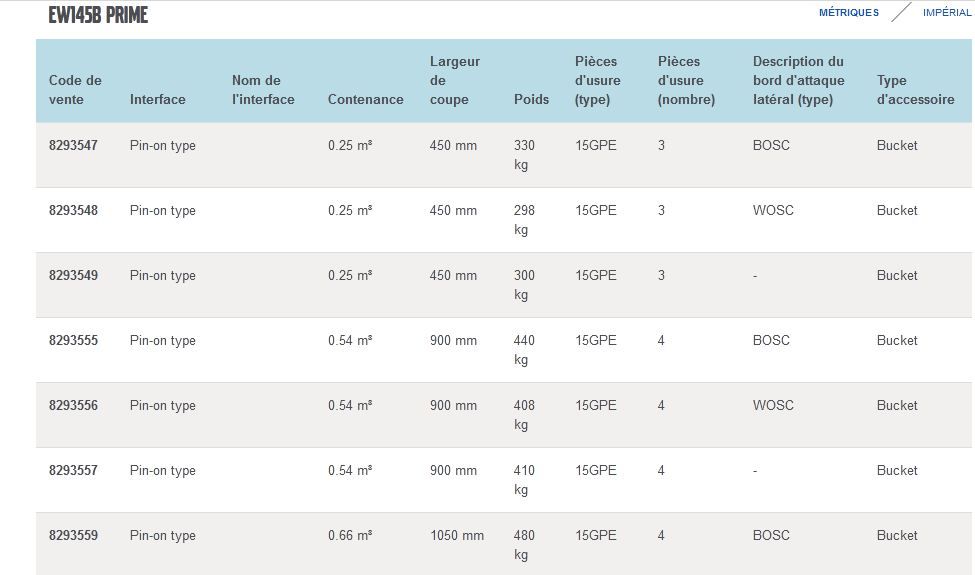The height and width of the screenshot is (575, 975).
Task: Click the 'Pièces d'usure (nombre)' column header
Action: pyautogui.click(x=686, y=80)
